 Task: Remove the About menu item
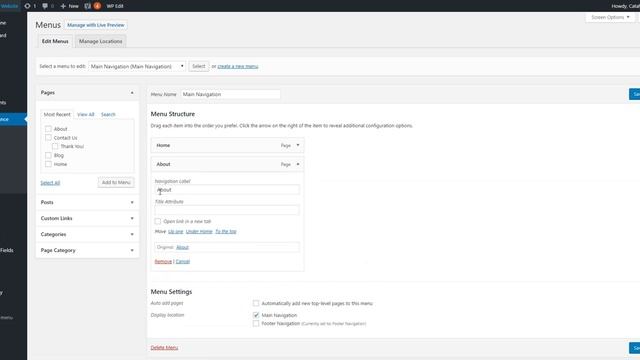[163, 261]
